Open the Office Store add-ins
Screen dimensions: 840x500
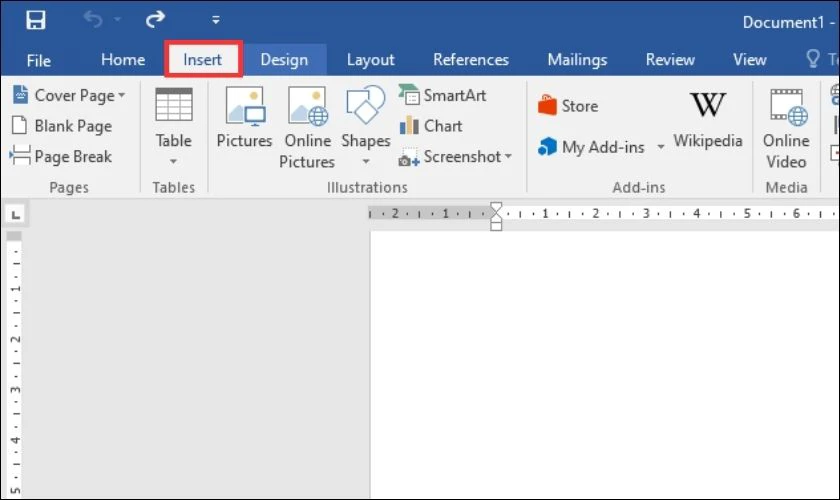coord(568,106)
